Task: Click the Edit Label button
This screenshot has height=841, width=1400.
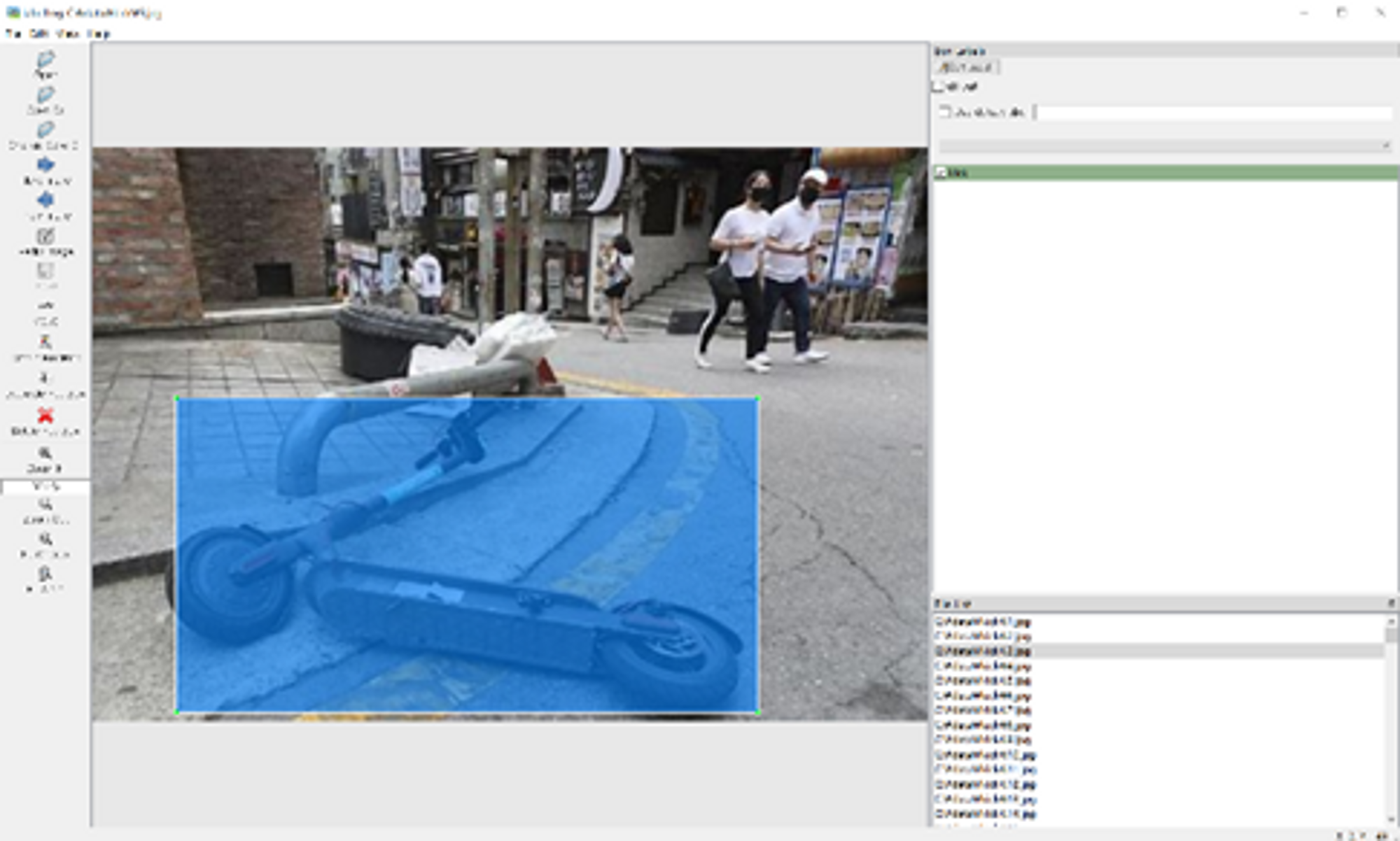Action: (x=967, y=68)
